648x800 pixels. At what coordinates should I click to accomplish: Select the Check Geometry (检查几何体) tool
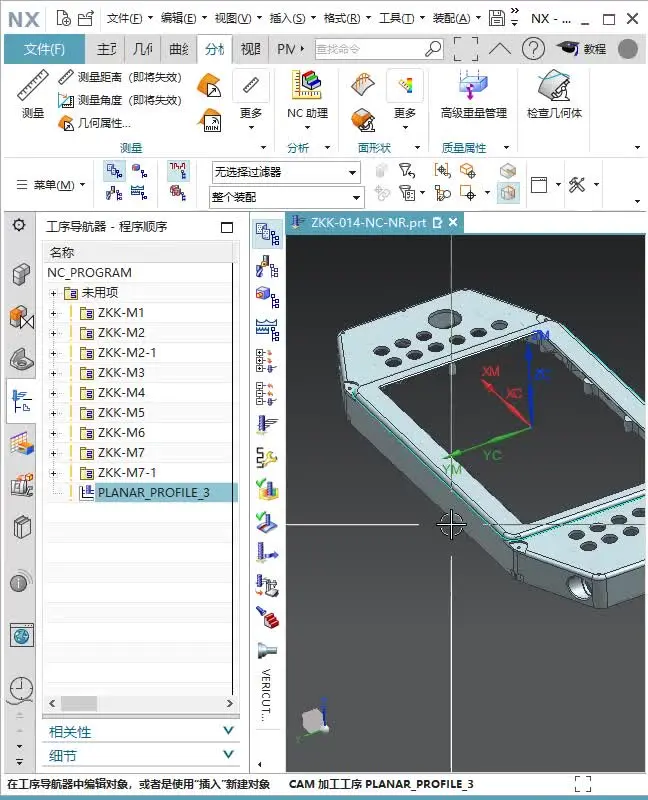553,89
